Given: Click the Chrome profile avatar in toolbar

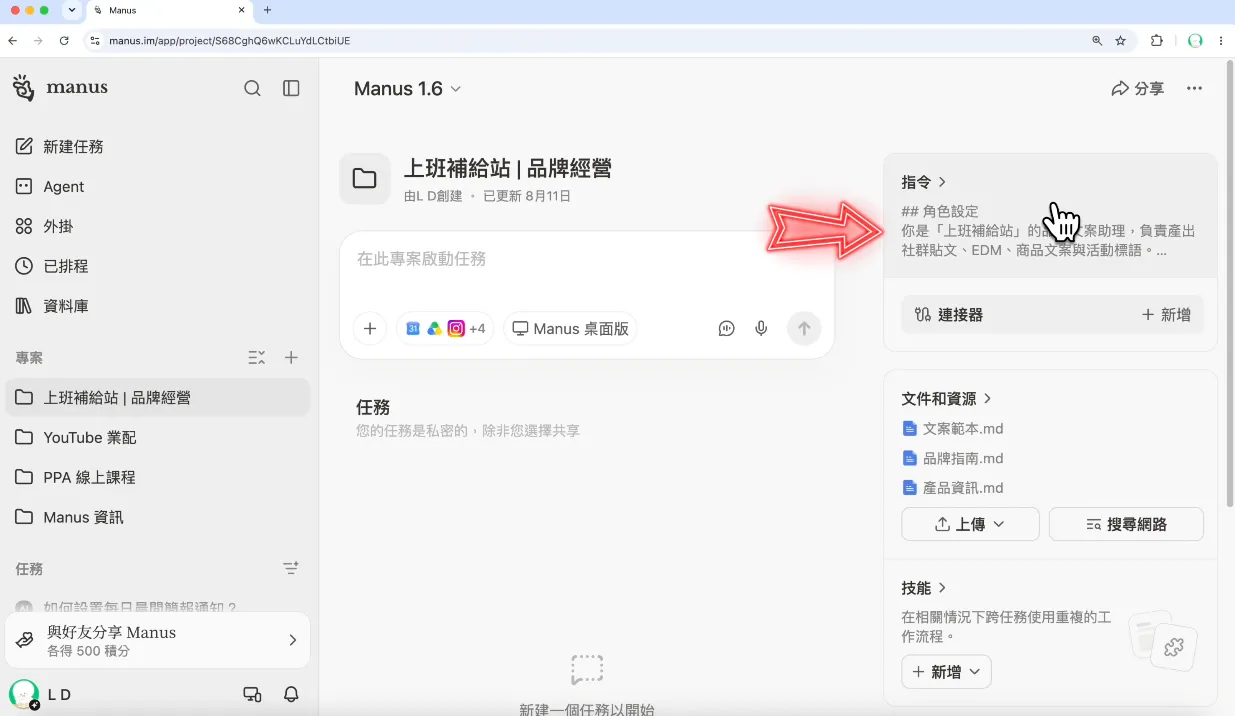Looking at the screenshot, I should point(1195,41).
